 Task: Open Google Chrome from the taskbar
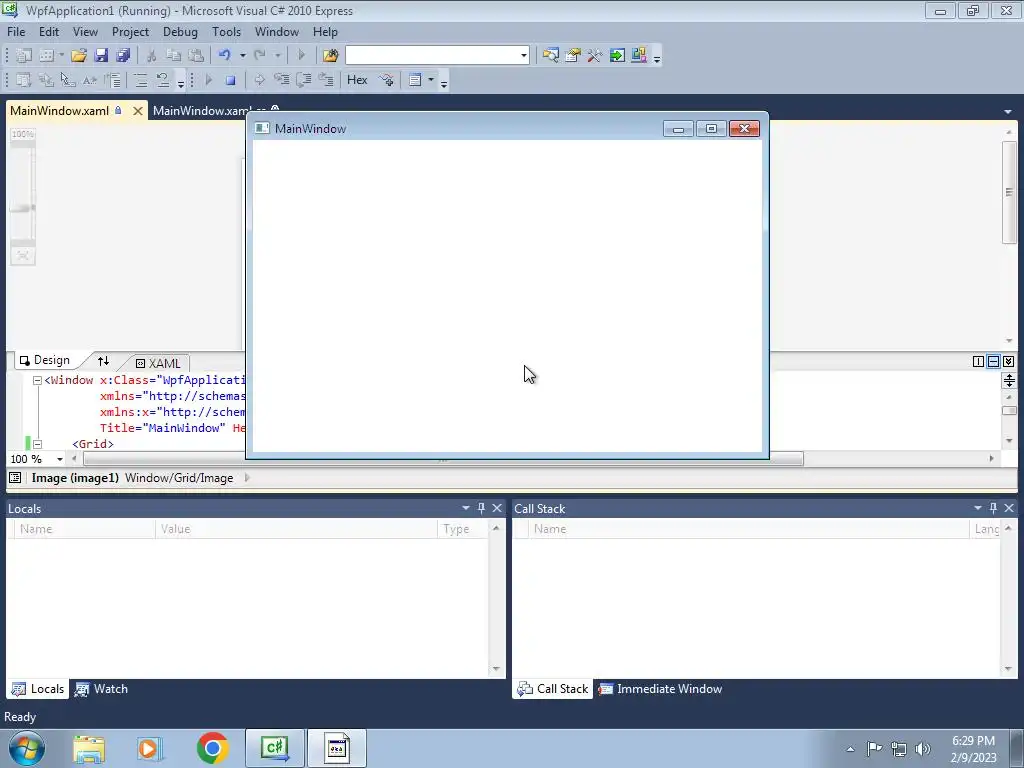coord(212,748)
